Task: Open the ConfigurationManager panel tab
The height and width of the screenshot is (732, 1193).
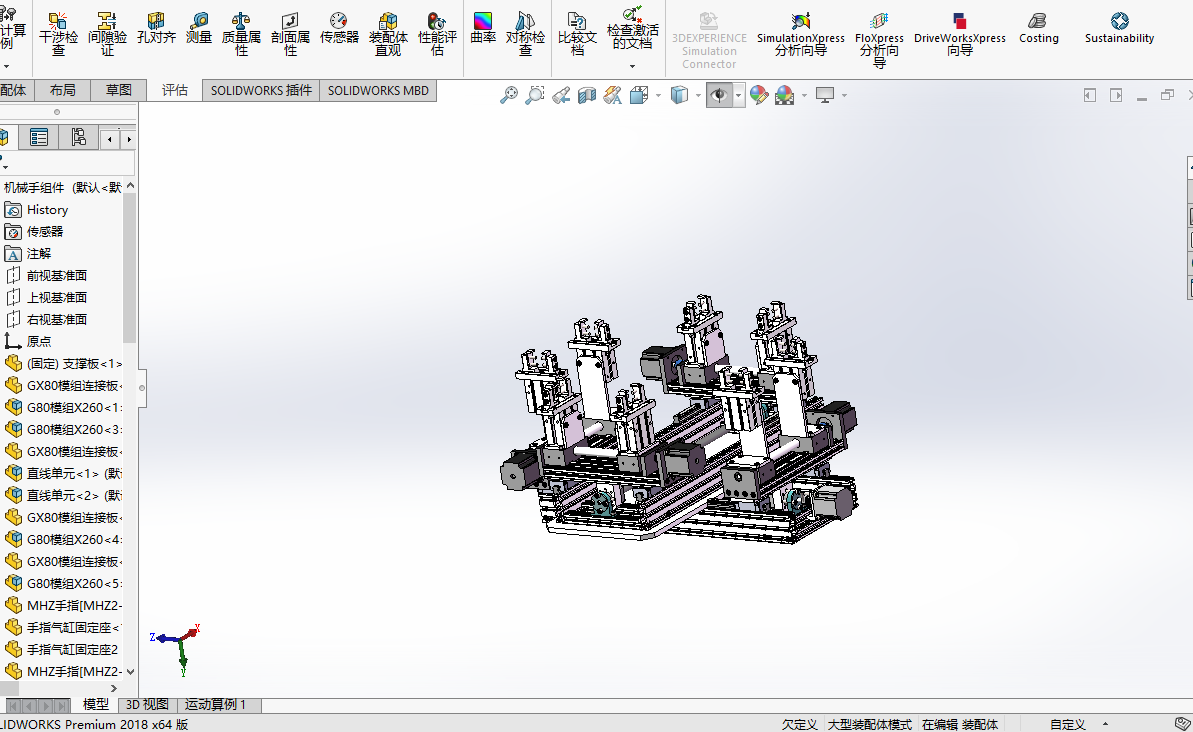Action: tap(78, 138)
